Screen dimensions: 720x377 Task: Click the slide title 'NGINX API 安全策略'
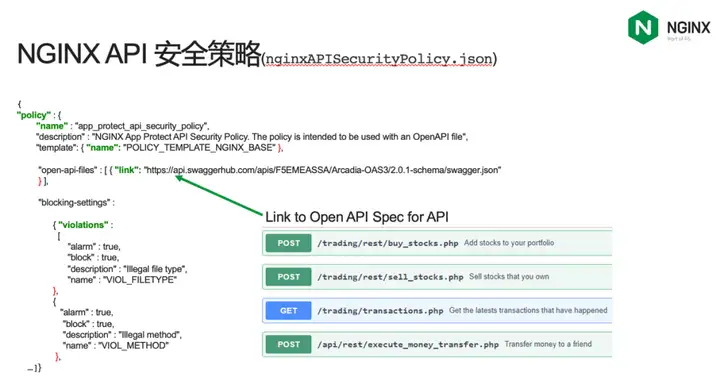(139, 54)
